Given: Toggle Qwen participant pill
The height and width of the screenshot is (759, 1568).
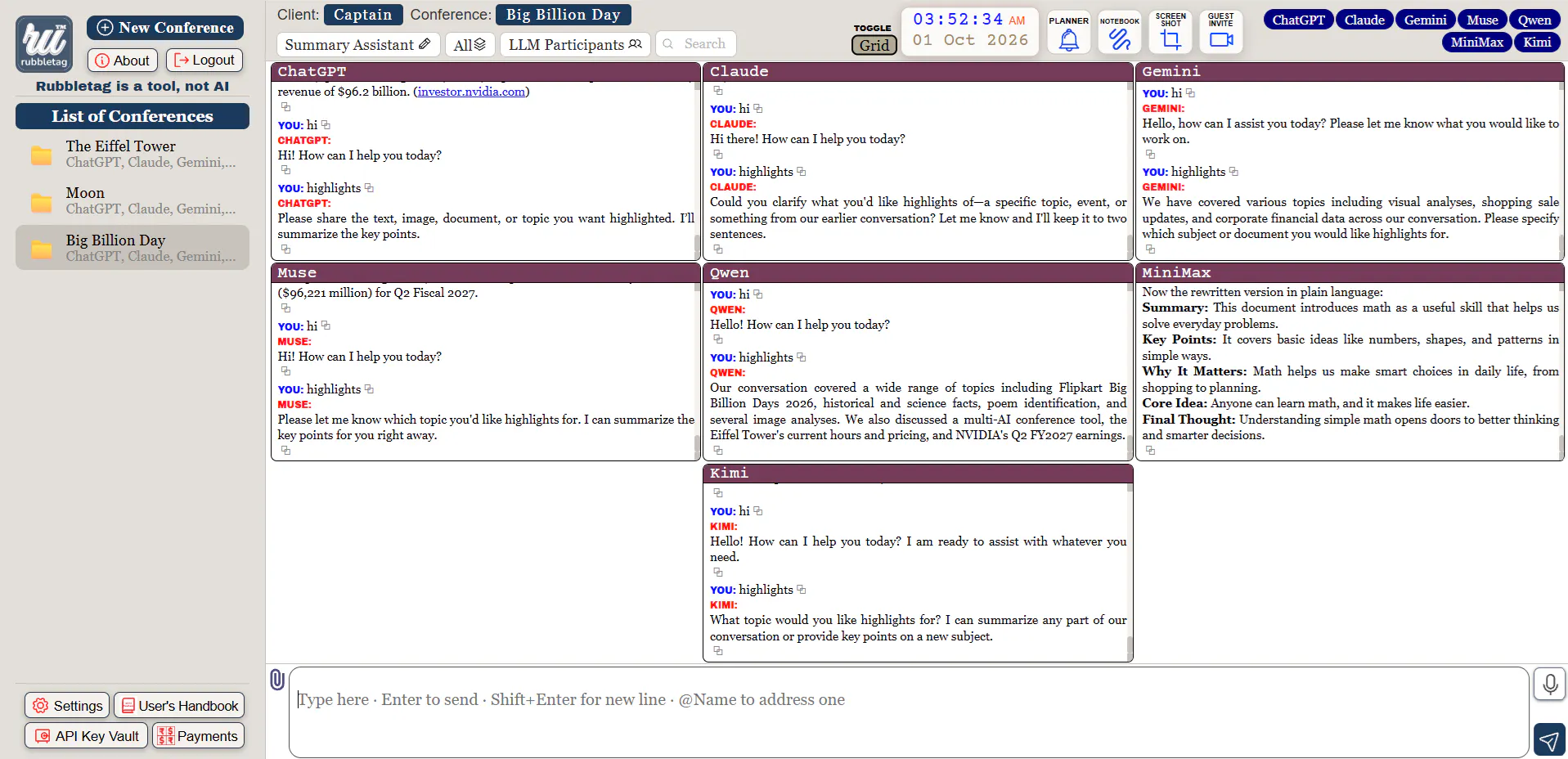Looking at the screenshot, I should tap(1534, 20).
